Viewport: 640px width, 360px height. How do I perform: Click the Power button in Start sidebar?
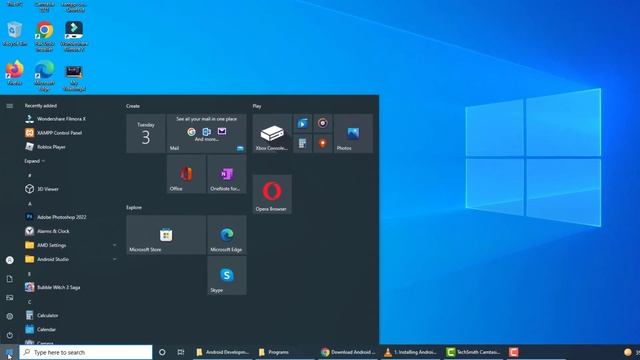pos(10,335)
